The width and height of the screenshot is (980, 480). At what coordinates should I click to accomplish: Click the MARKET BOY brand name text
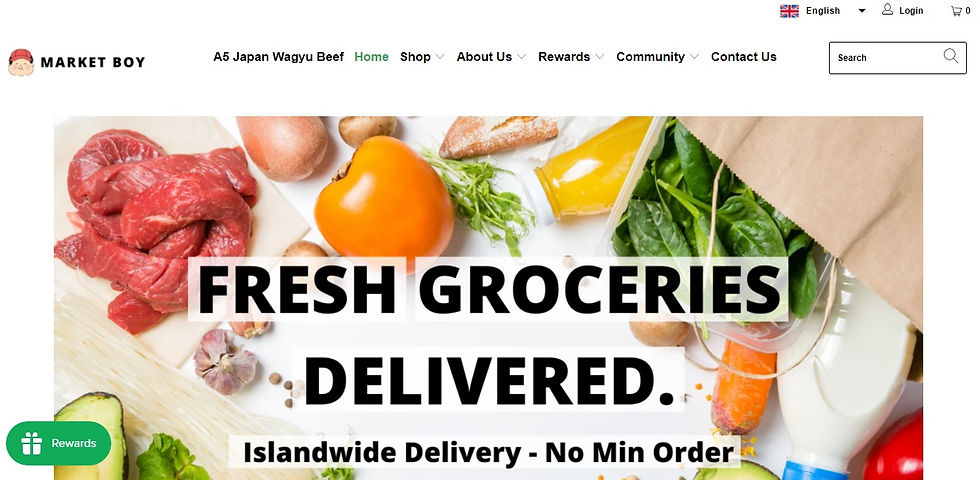click(92, 62)
